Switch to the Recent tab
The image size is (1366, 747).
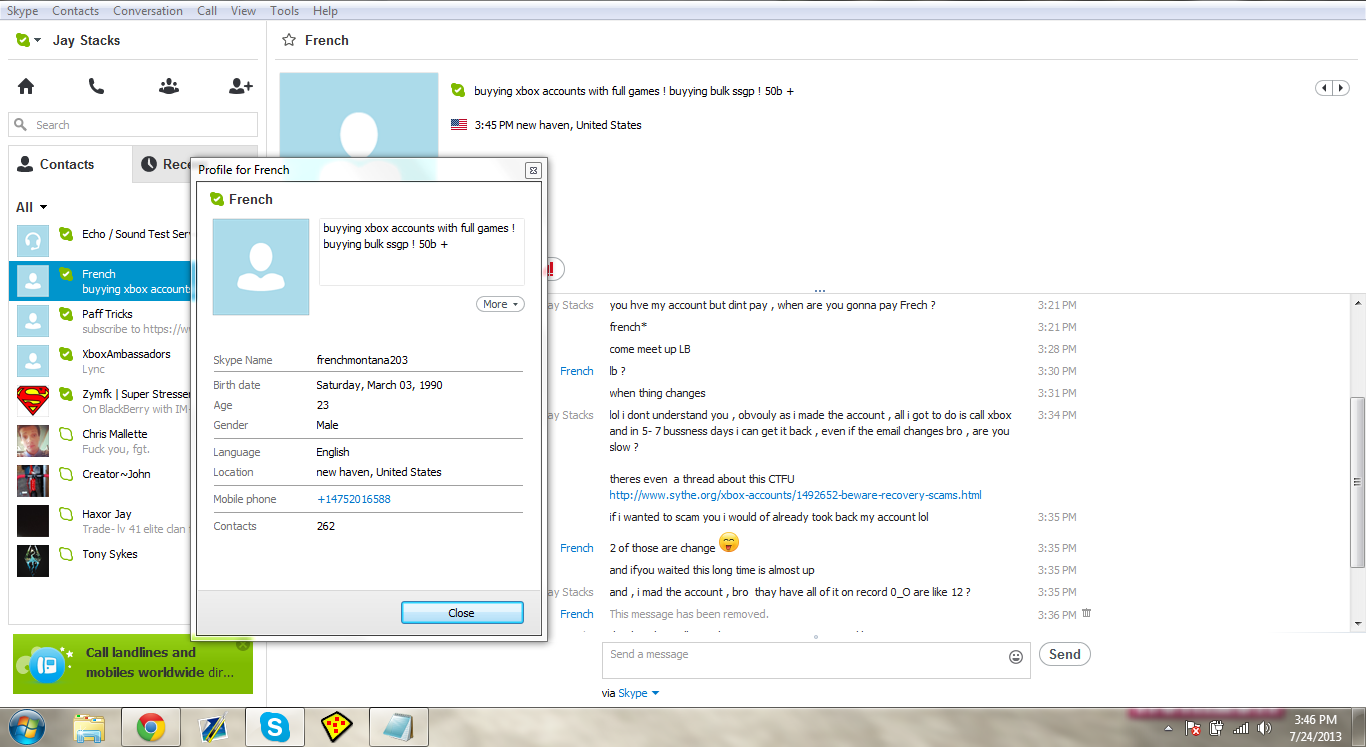[162, 164]
